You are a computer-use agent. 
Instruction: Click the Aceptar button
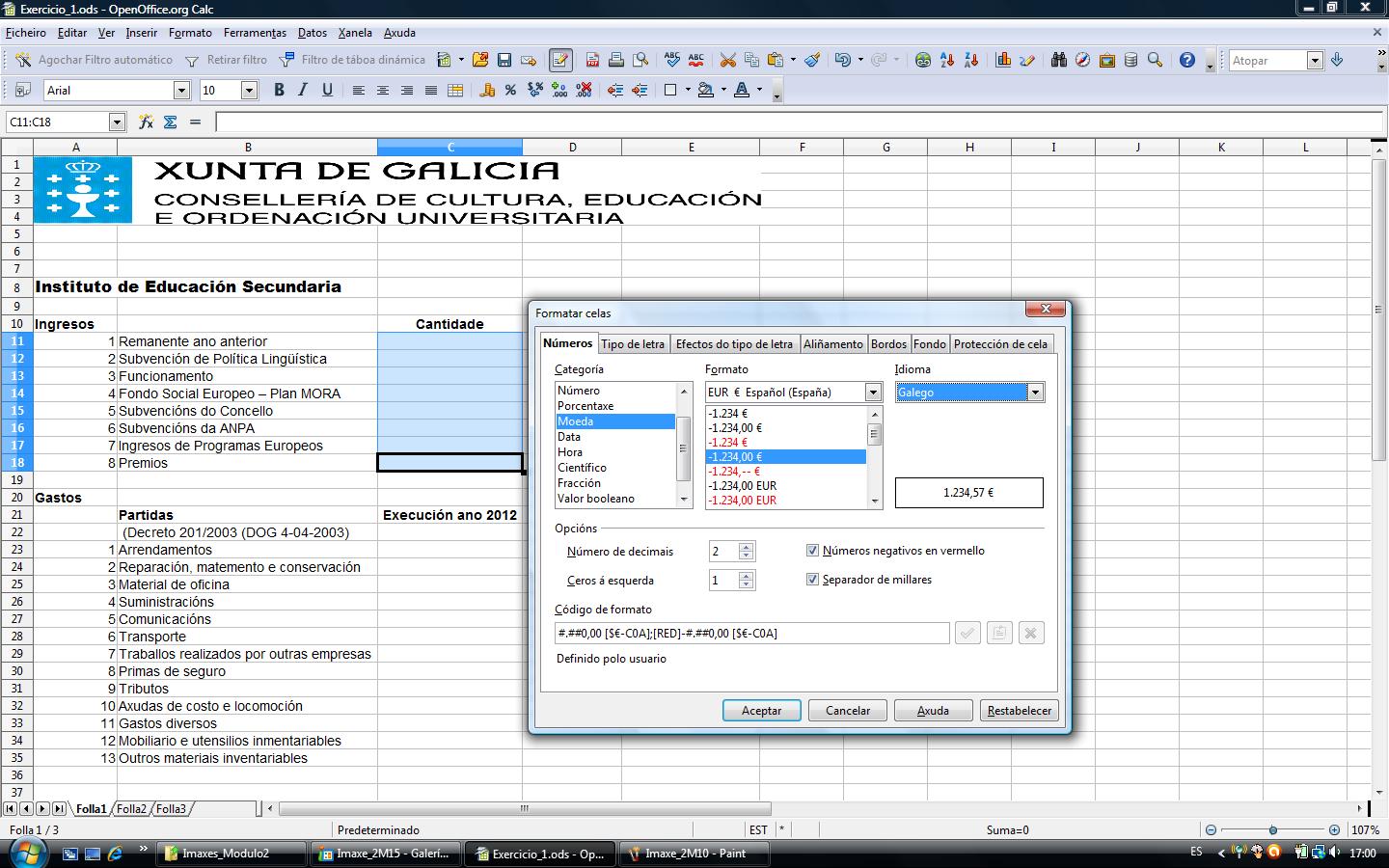click(x=761, y=711)
